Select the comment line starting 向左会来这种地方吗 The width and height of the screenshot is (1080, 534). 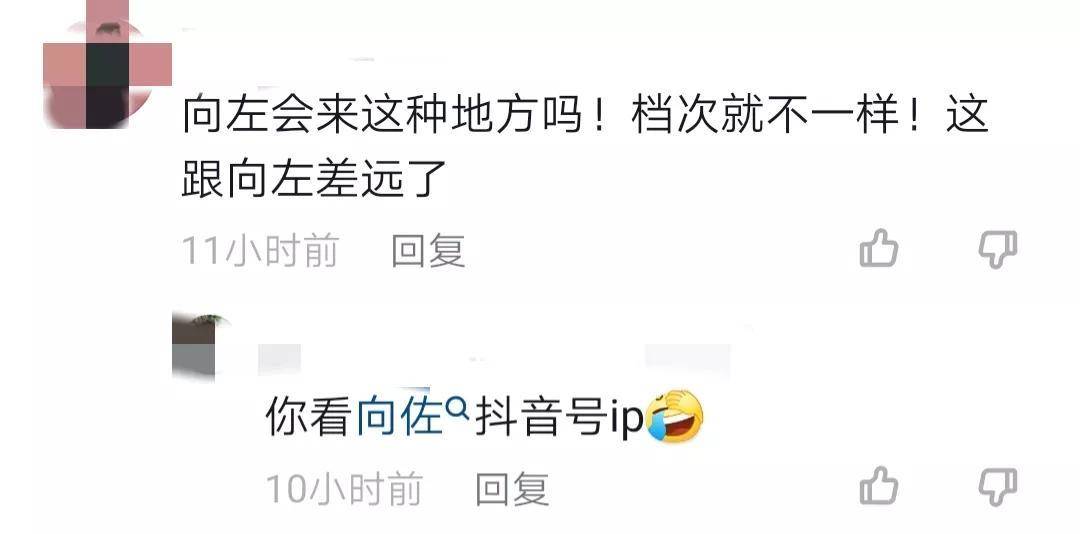click(586, 114)
